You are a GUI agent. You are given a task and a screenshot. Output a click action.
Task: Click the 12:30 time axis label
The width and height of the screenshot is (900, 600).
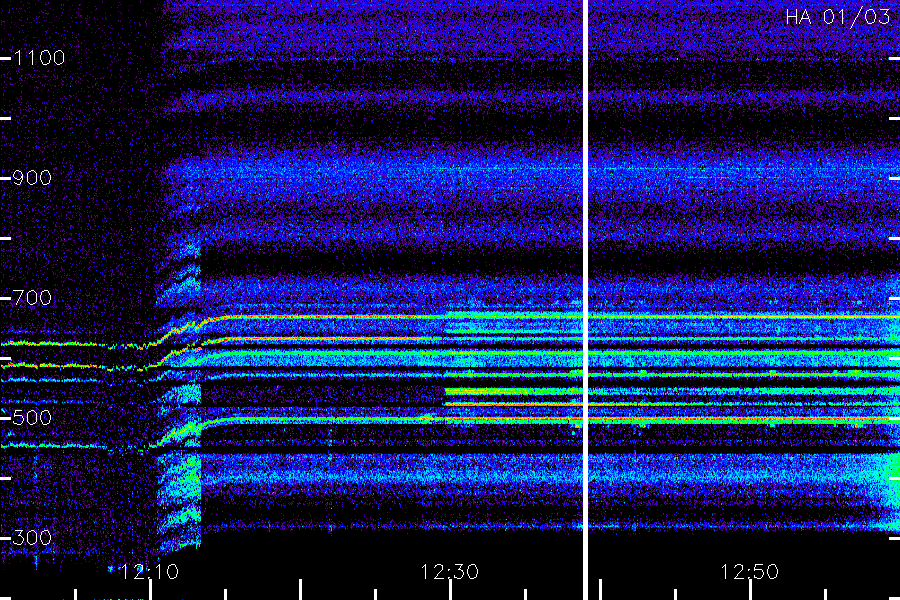coord(449,572)
